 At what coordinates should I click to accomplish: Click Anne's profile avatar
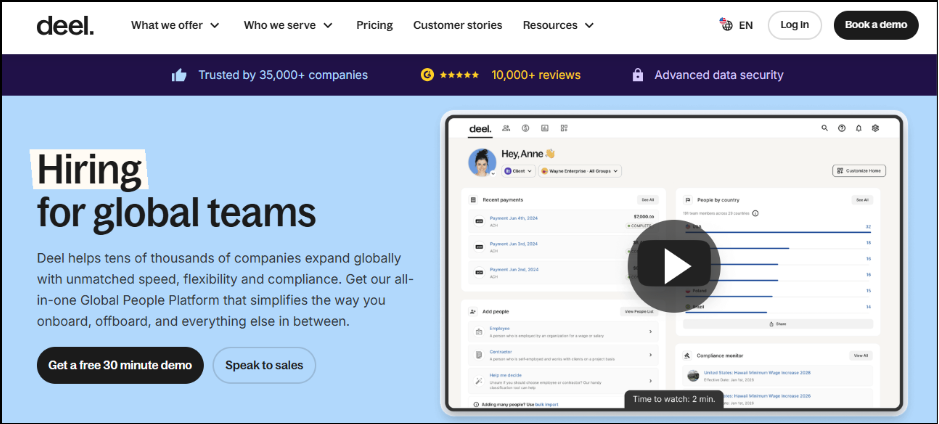pos(482,162)
